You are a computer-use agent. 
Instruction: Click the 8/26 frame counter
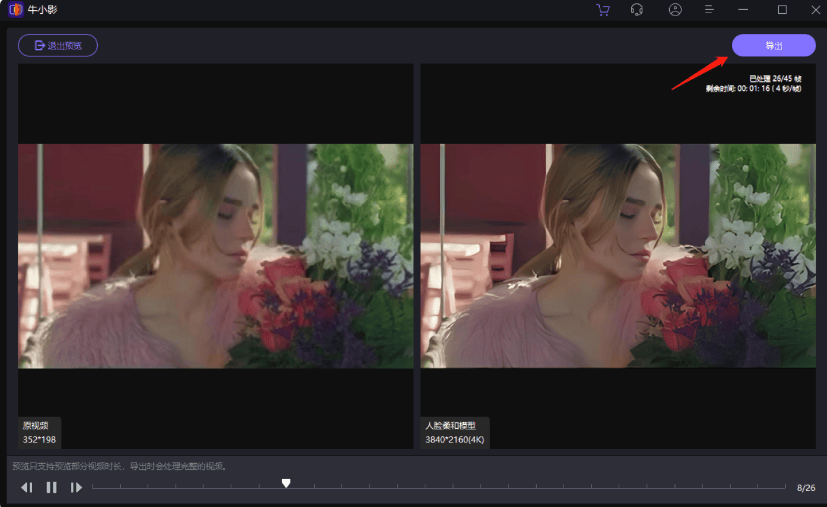[x=805, y=488]
